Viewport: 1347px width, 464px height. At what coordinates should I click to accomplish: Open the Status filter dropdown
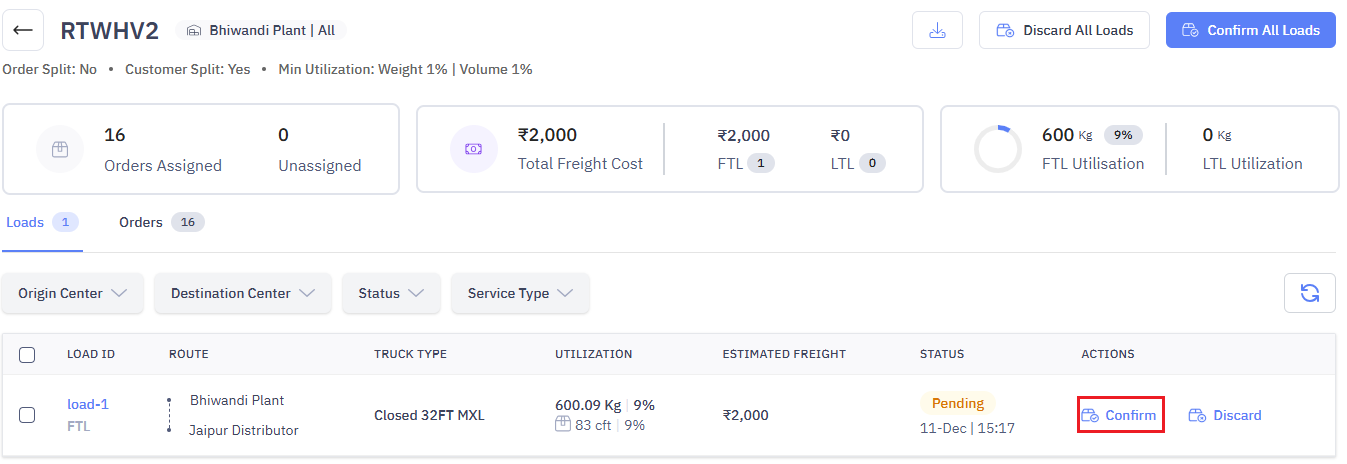pos(391,293)
